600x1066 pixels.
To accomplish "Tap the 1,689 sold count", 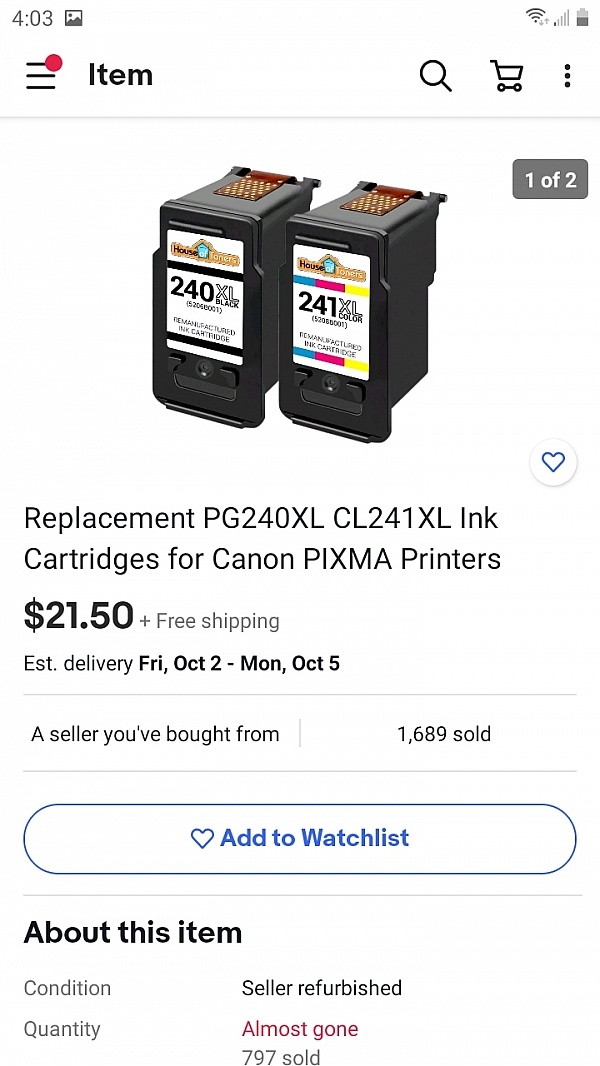I will [444, 734].
